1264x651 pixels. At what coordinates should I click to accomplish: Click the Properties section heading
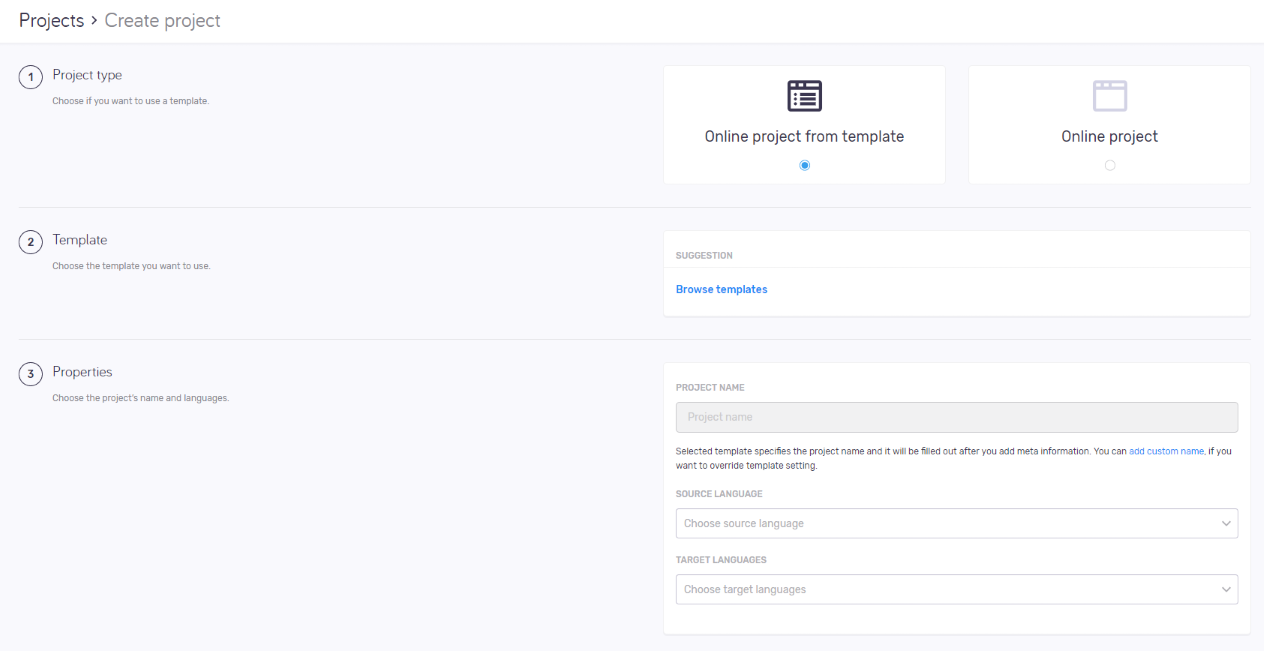82,372
